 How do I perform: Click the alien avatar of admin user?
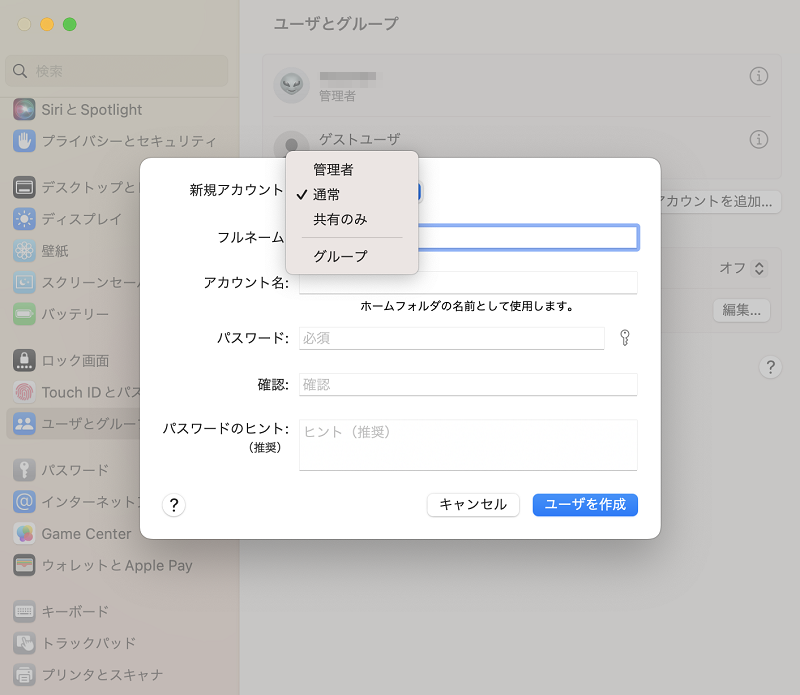(291, 85)
